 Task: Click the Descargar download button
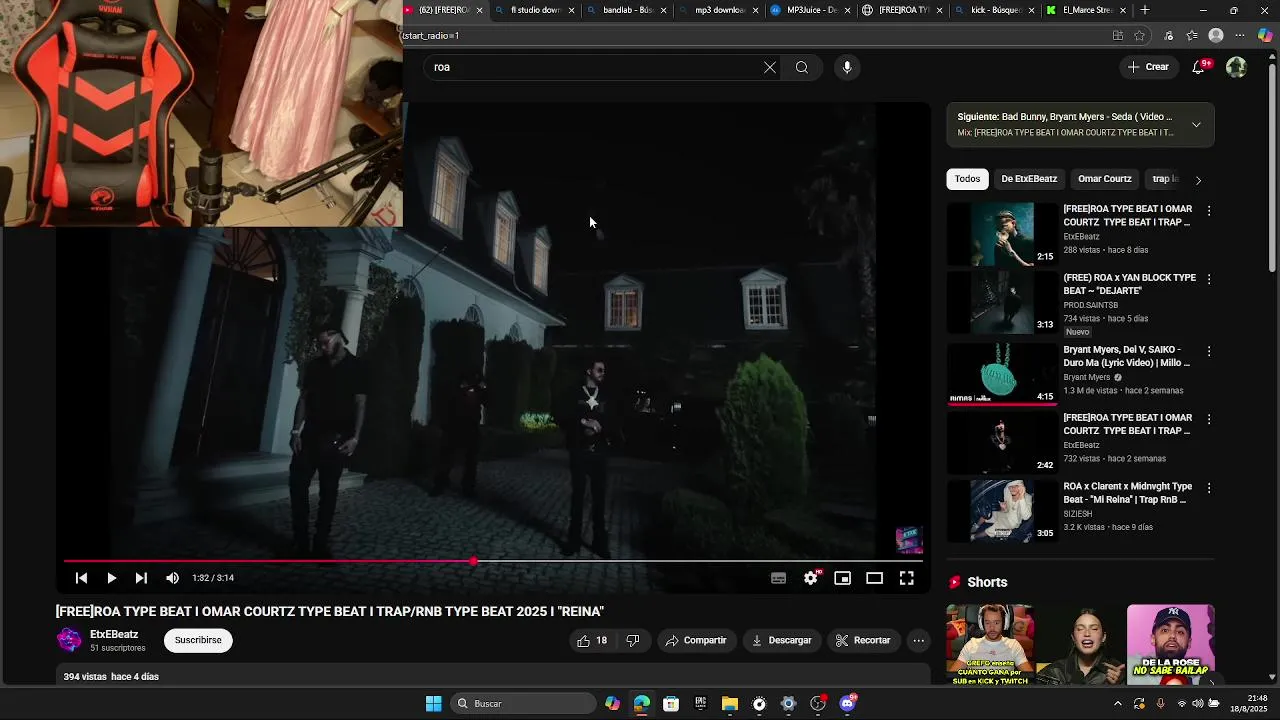coord(781,640)
